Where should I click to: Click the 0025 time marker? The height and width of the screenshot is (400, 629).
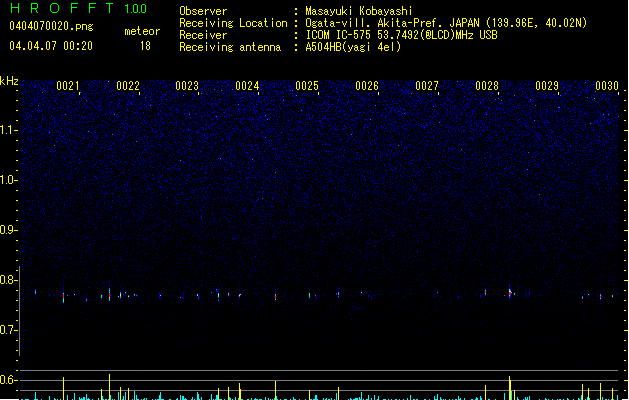[307, 86]
